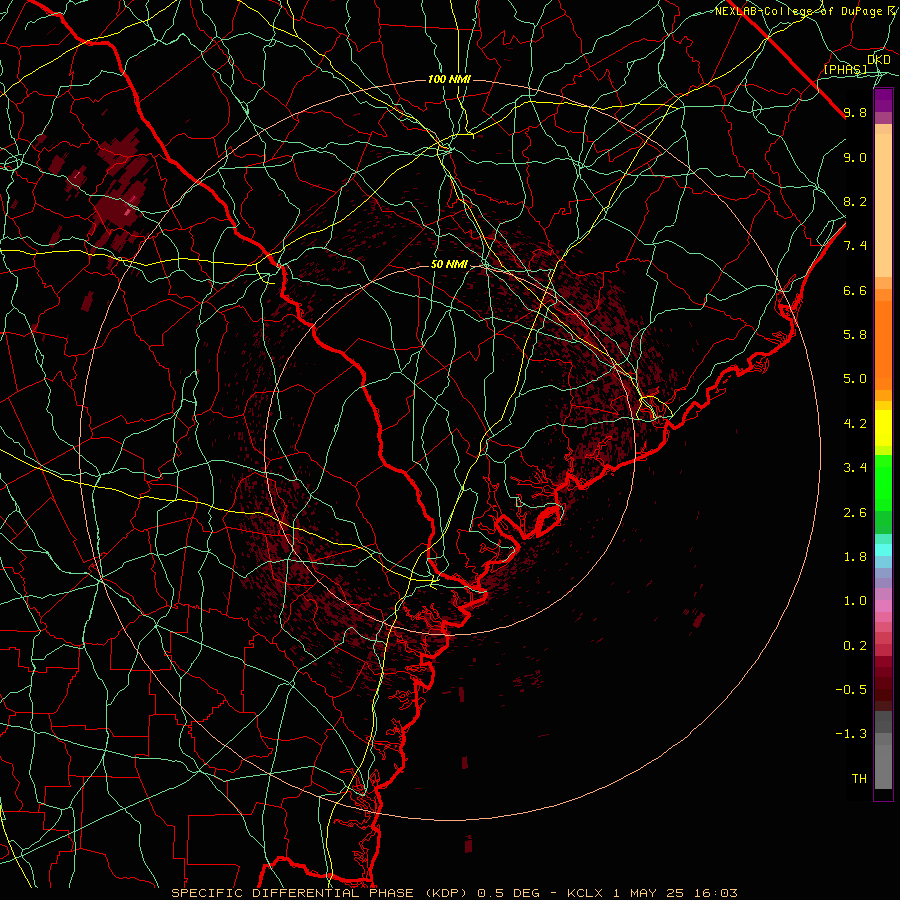Image resolution: width=900 pixels, height=900 pixels.
Task: Click the pink swatch on the color scale
Action: click(x=883, y=606)
